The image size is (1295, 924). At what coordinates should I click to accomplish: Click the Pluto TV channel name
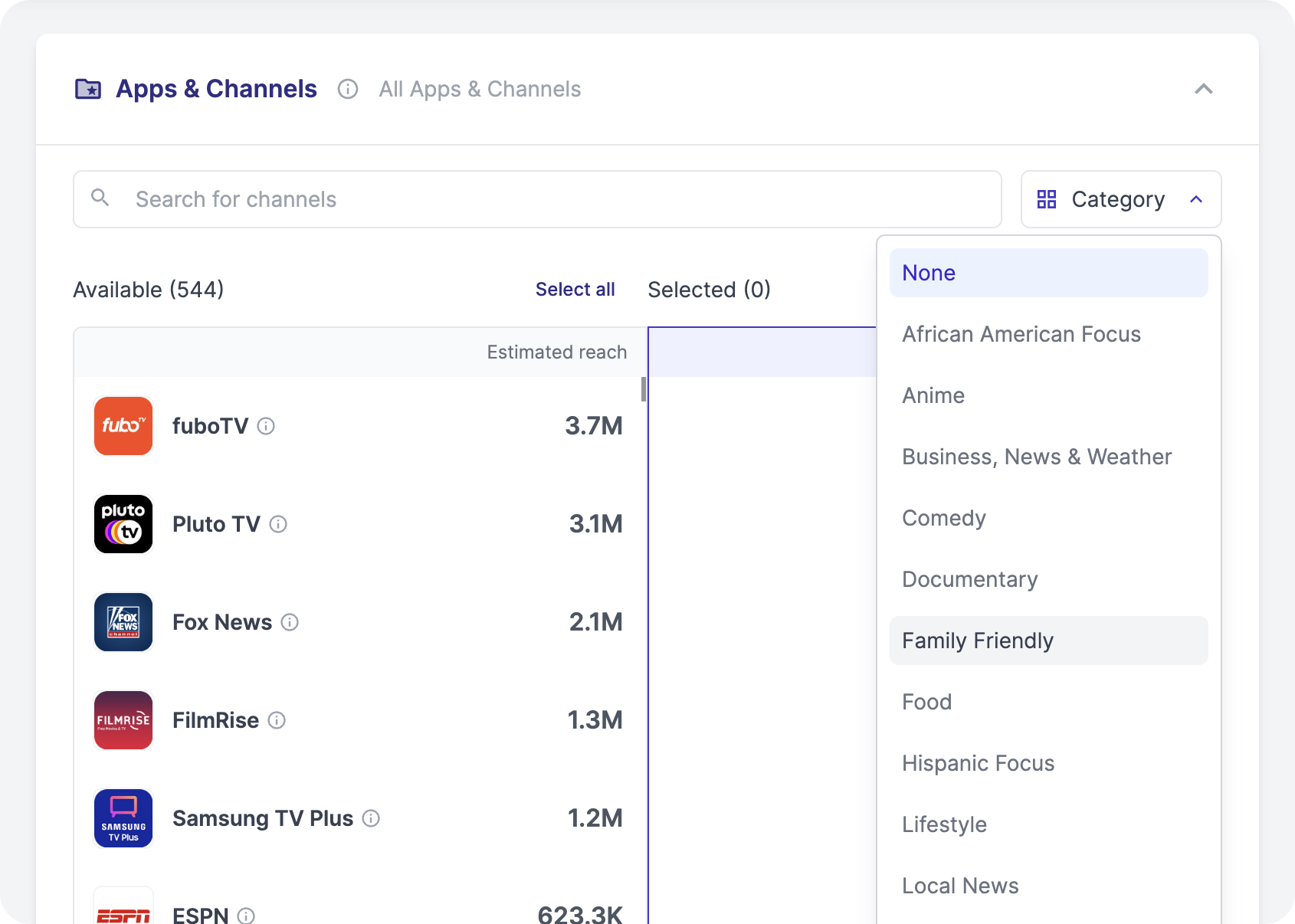pos(216,524)
